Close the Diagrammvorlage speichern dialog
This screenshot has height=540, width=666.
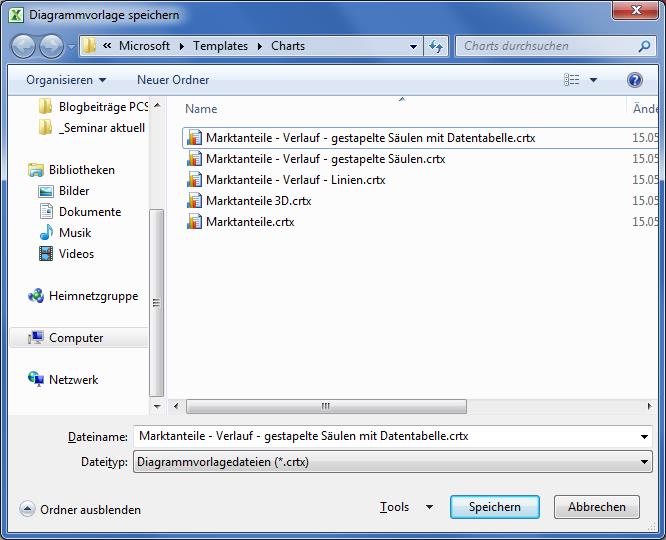pyautogui.click(x=636, y=11)
